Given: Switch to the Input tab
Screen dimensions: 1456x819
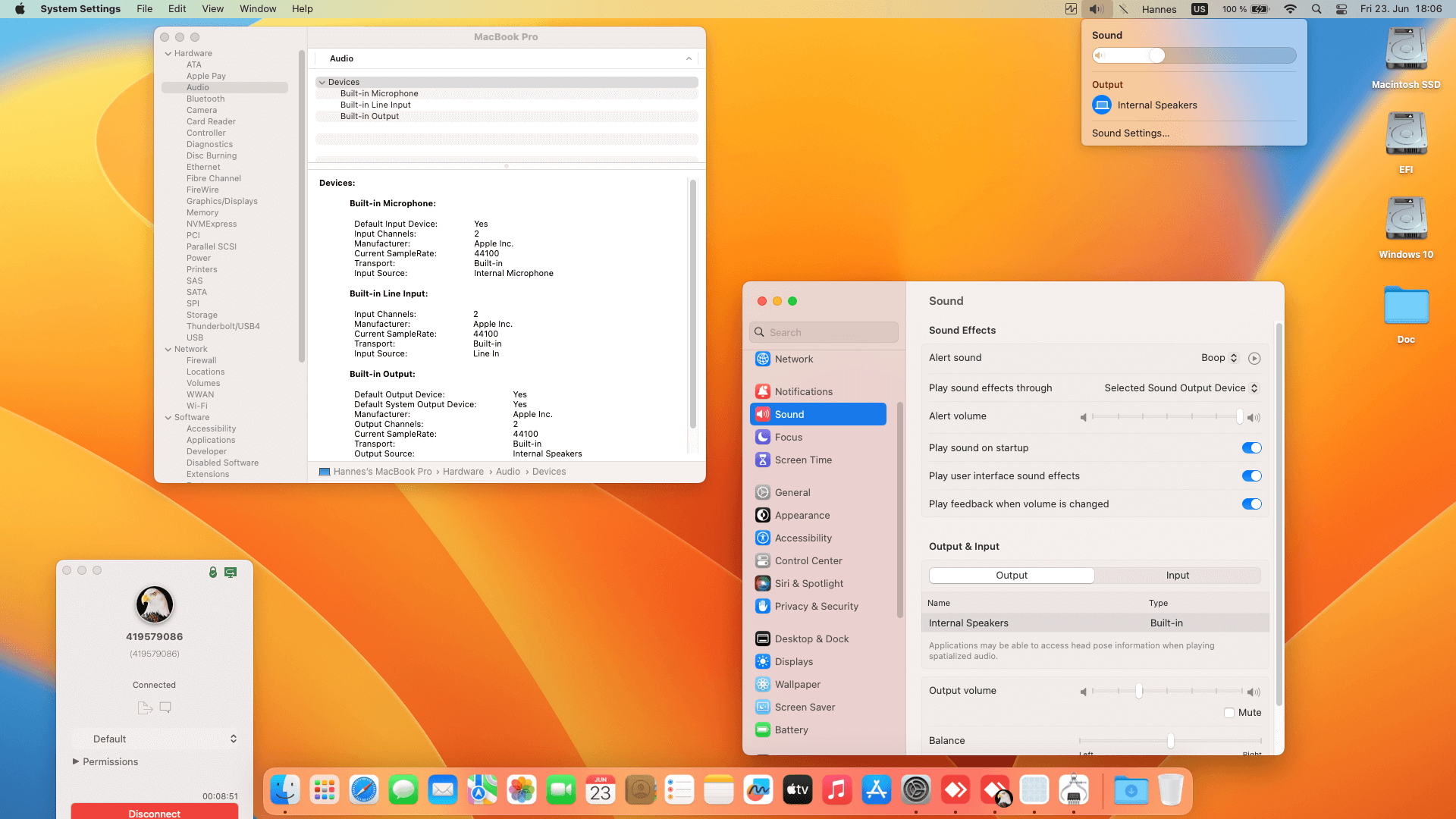Looking at the screenshot, I should [1177, 576].
